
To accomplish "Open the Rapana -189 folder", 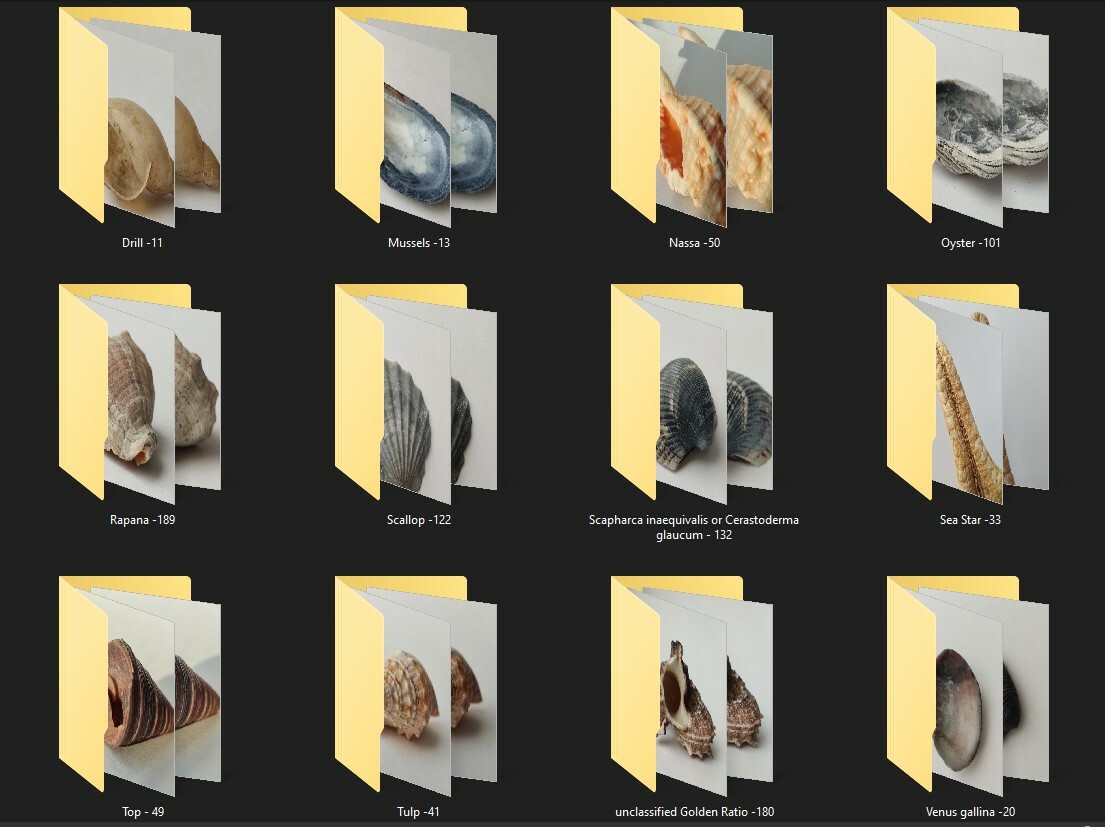I will 140,395.
